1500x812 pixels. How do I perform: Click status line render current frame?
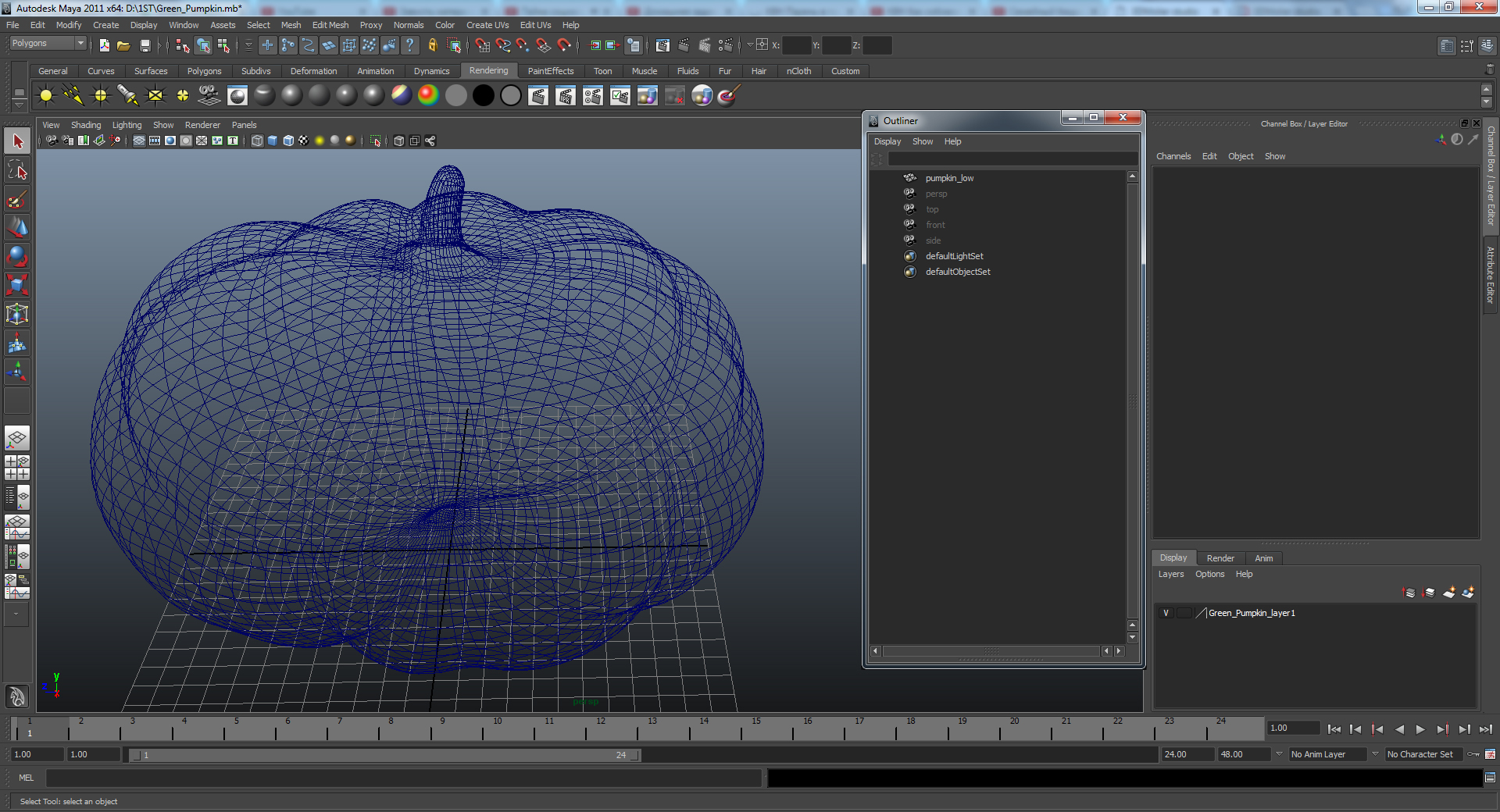tap(684, 45)
